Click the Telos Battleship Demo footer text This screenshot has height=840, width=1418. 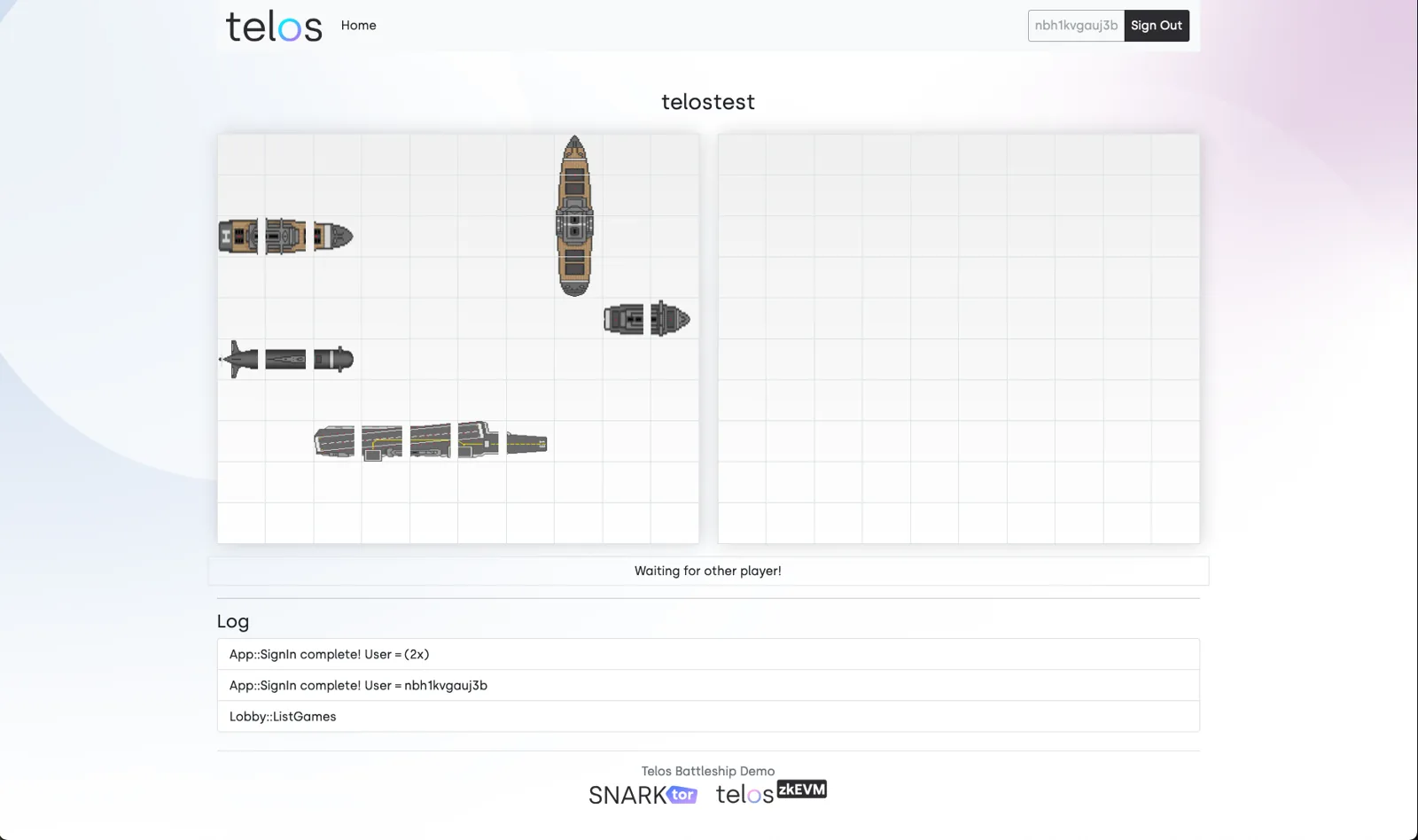708,771
